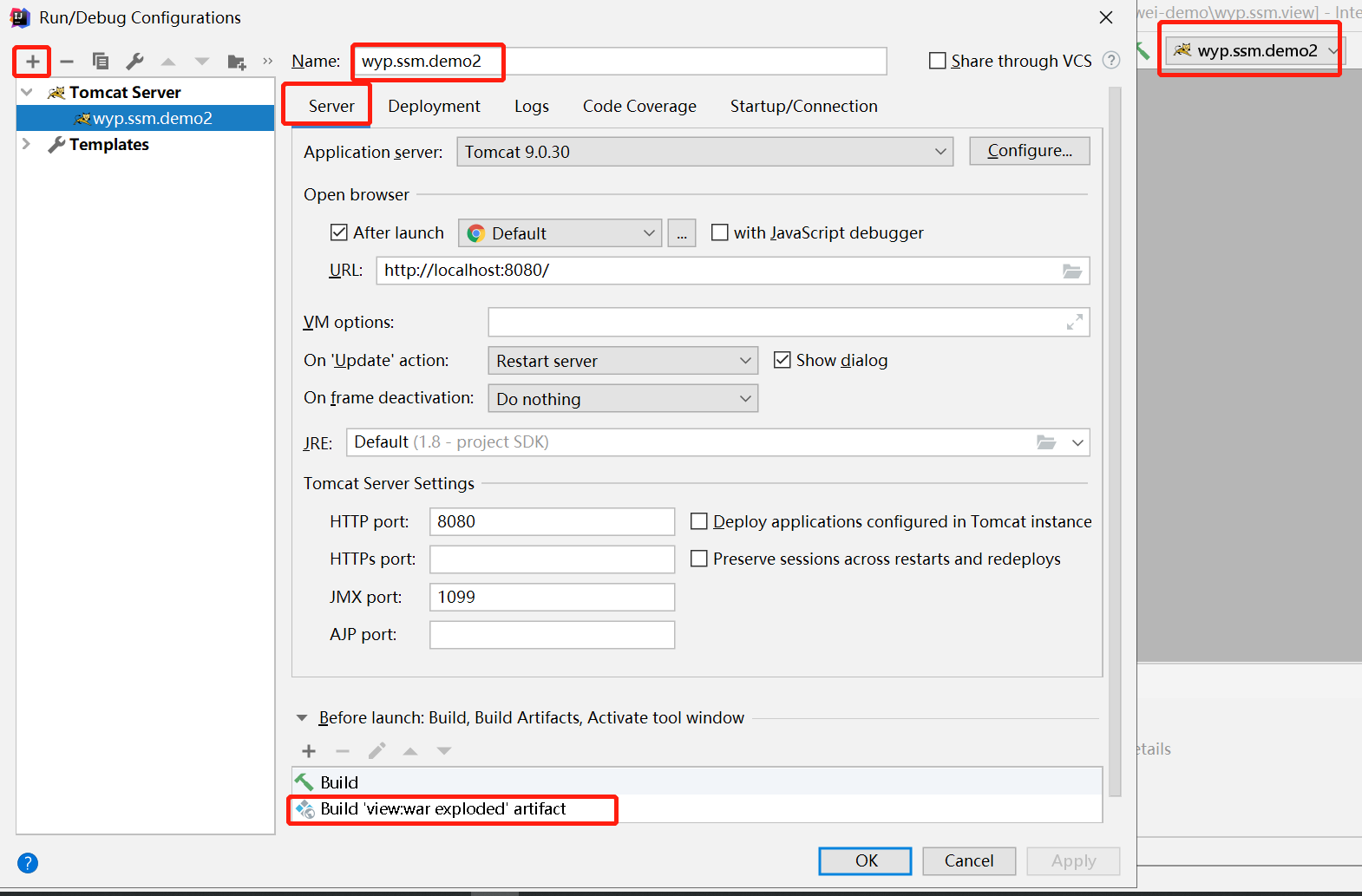The image size is (1362, 896).
Task: Open the Application server dropdown
Action: (x=704, y=152)
